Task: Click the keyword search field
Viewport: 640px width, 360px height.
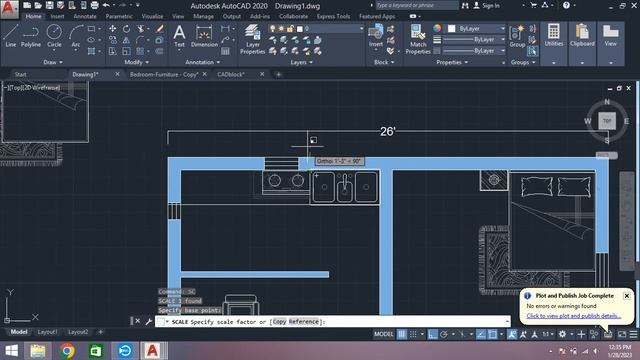Action: point(416,5)
